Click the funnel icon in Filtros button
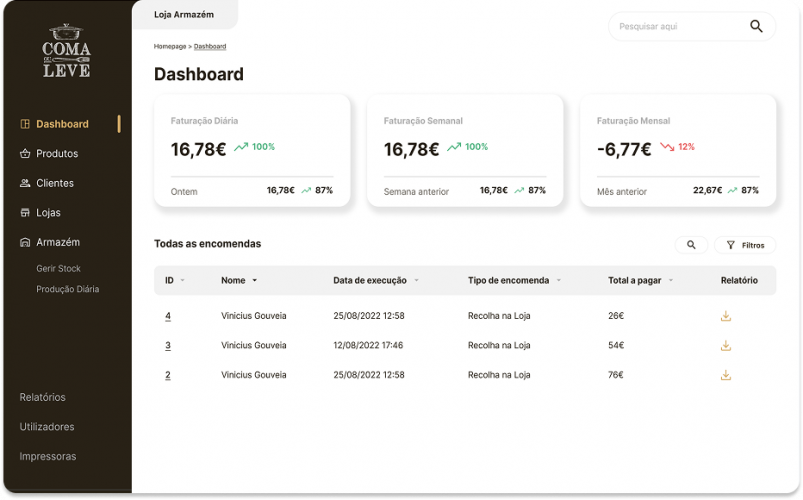The image size is (803, 500). coord(731,245)
